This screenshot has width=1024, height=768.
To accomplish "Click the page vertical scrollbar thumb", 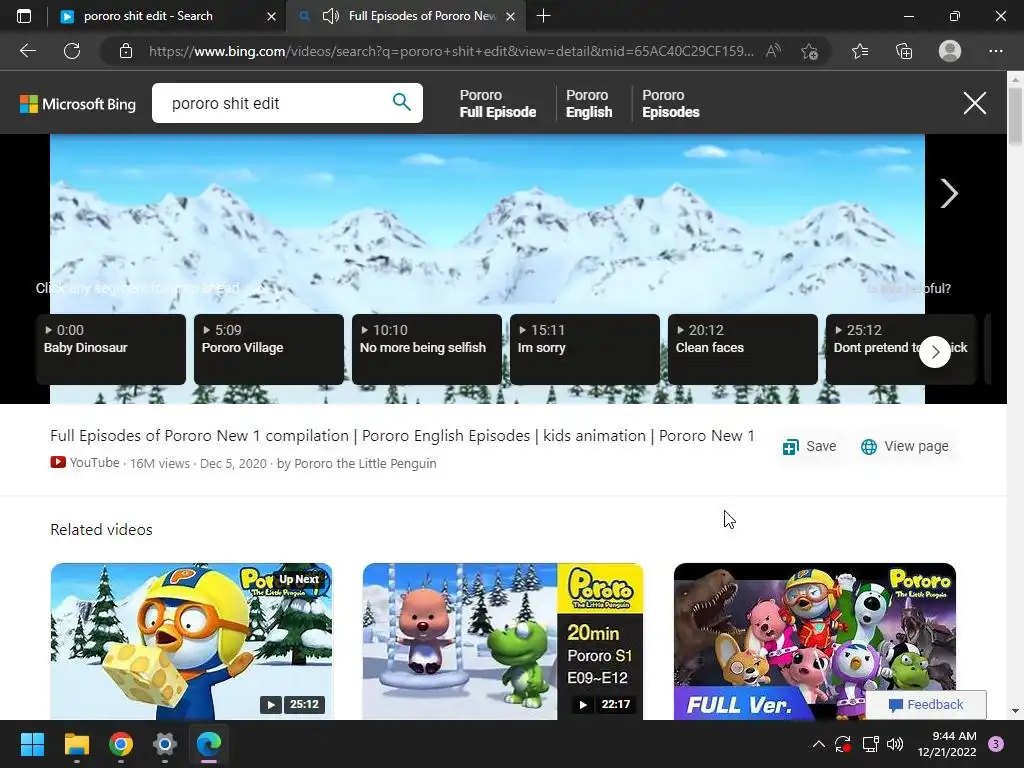I will 1015,115.
